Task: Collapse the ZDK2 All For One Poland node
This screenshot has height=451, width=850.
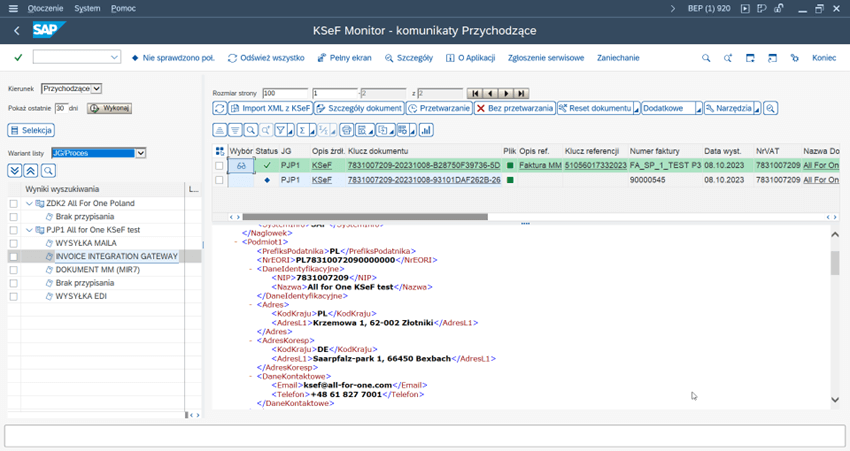Action: (x=29, y=203)
